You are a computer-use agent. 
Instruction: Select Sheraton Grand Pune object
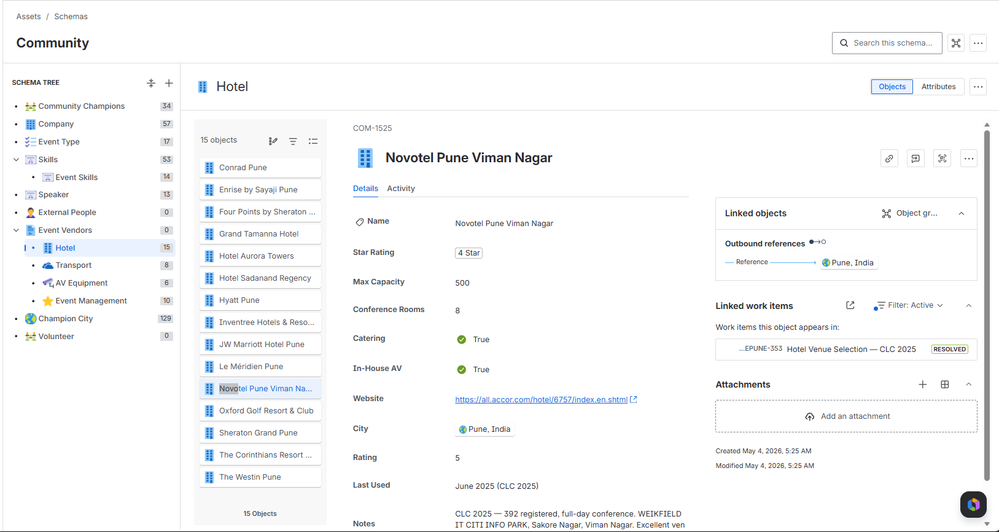coord(260,433)
